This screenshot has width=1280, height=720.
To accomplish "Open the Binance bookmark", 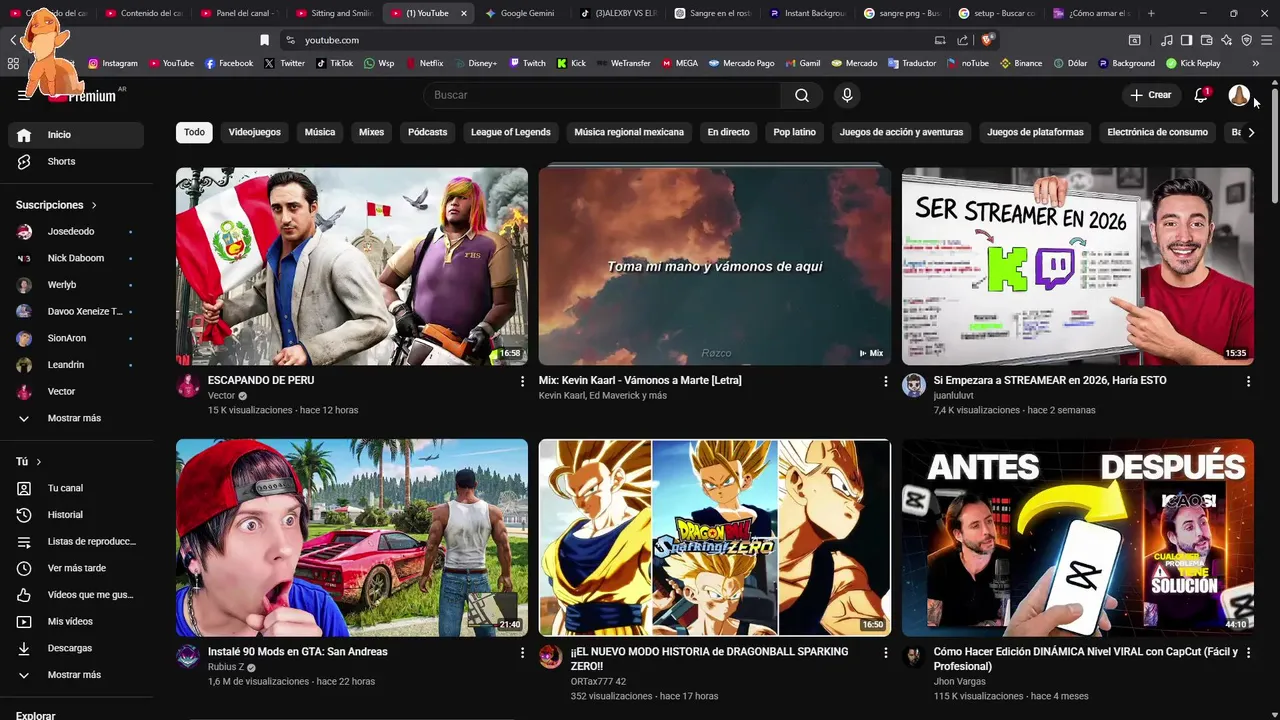I will pos(1021,63).
